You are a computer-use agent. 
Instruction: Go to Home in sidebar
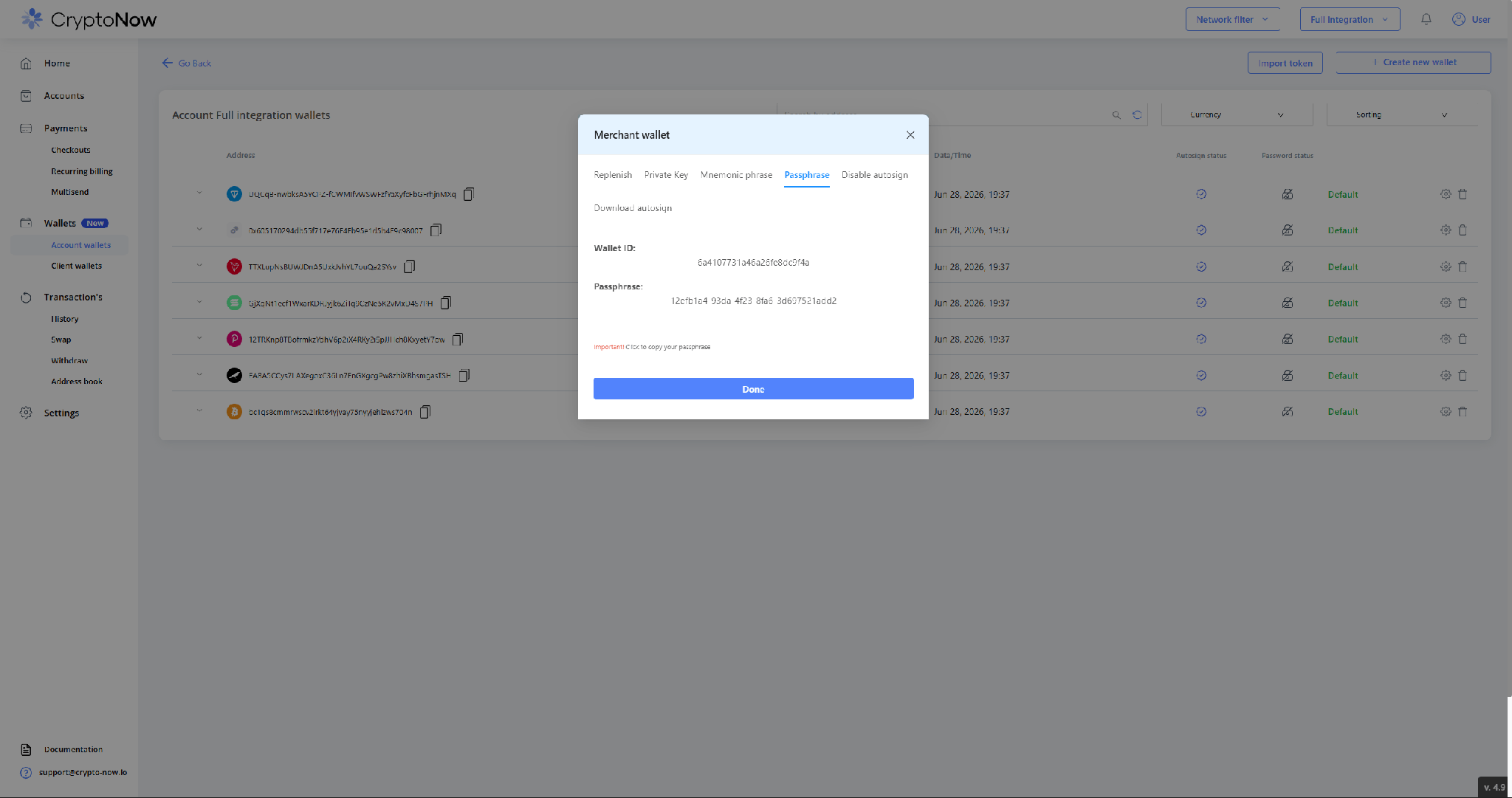57,63
